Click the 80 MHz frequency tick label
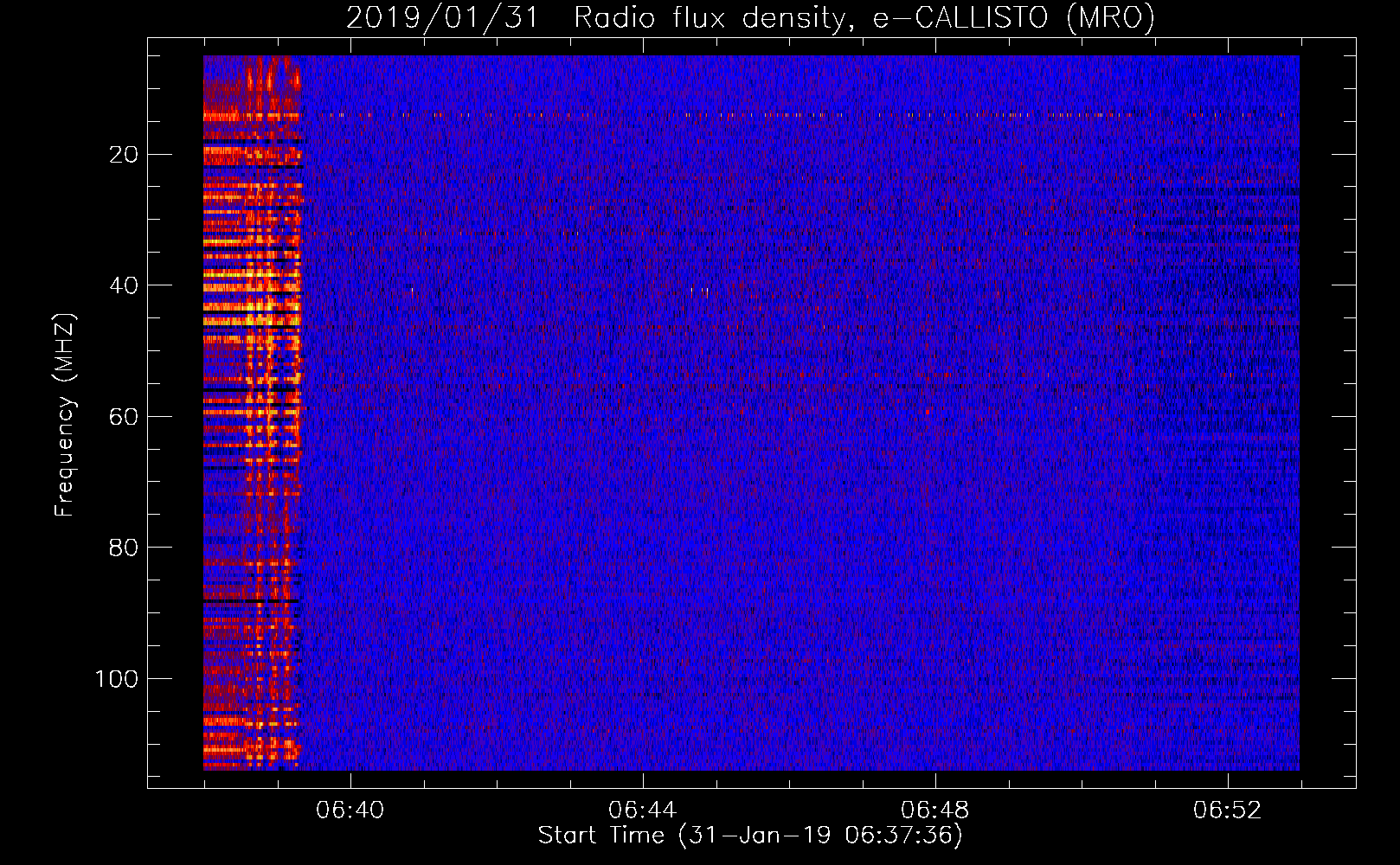 click(124, 548)
